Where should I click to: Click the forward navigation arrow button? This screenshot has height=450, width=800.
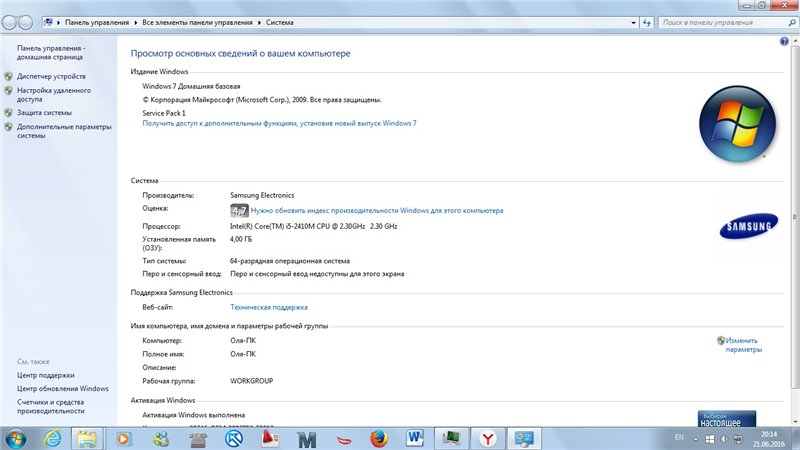[x=26, y=22]
